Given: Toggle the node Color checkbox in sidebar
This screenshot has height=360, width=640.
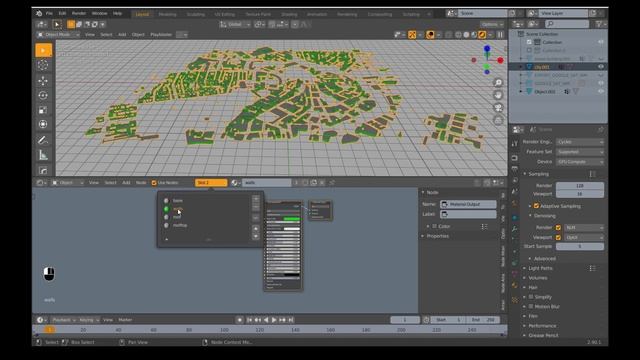Looking at the screenshot, I should point(435,226).
